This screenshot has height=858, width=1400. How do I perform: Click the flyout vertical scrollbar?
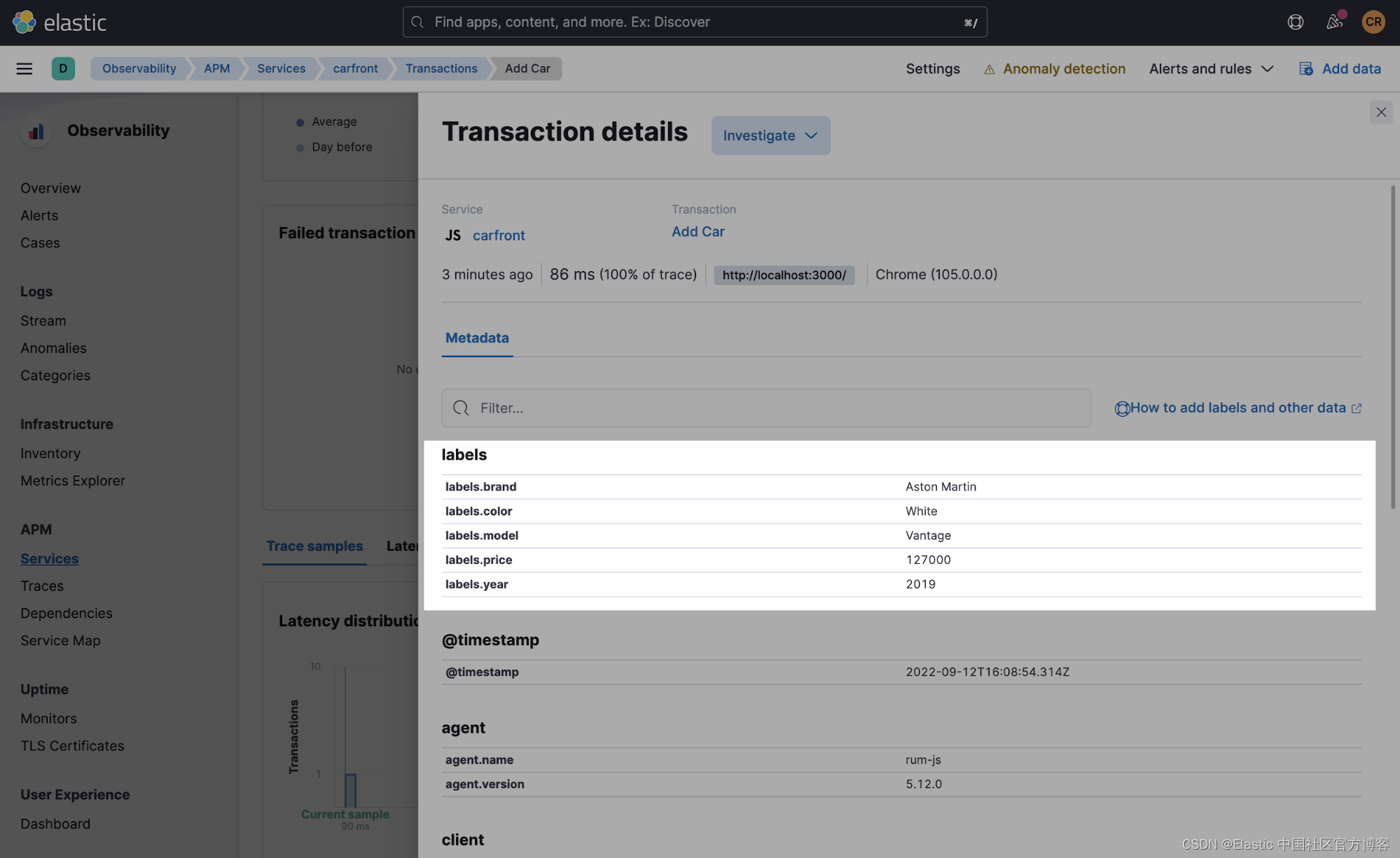[1392, 347]
